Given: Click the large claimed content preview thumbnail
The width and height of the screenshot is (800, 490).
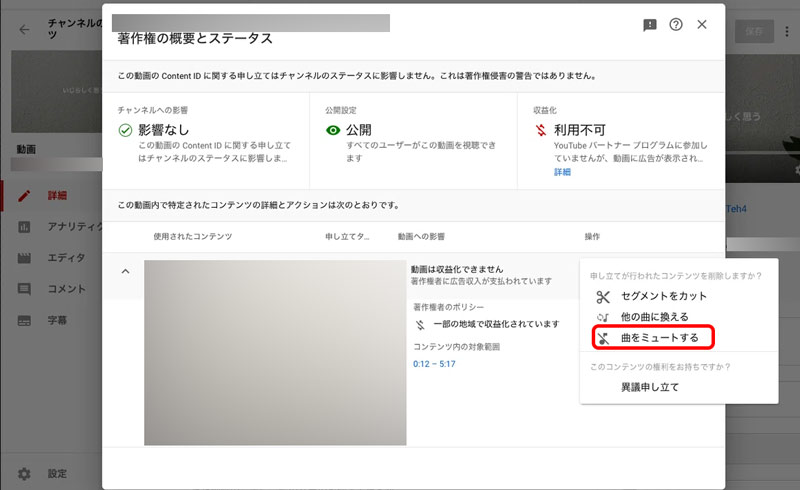Looking at the screenshot, I should coord(275,353).
